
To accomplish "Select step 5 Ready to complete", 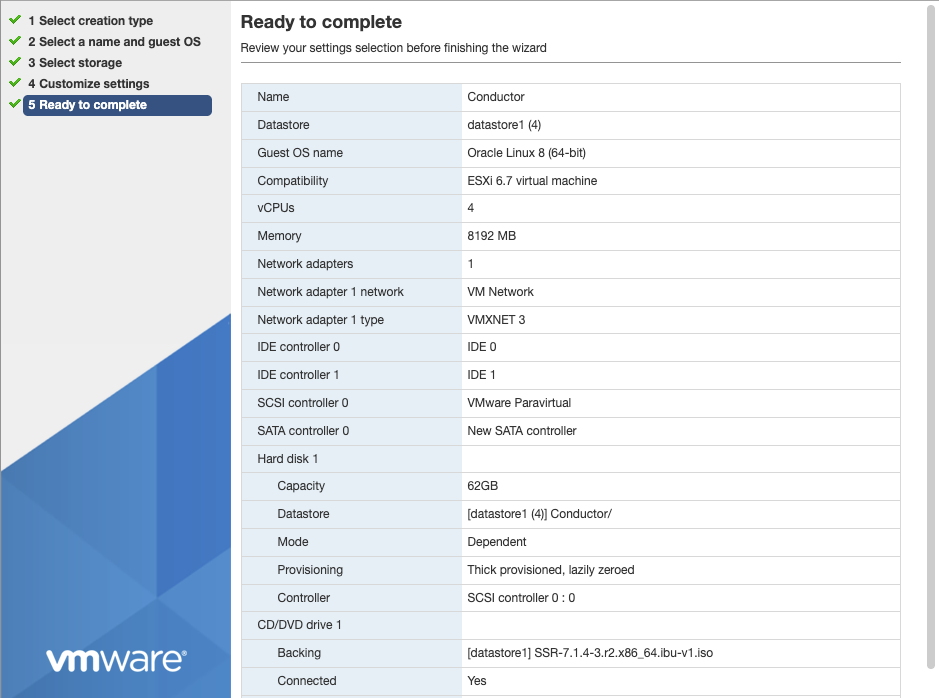I will (117, 105).
